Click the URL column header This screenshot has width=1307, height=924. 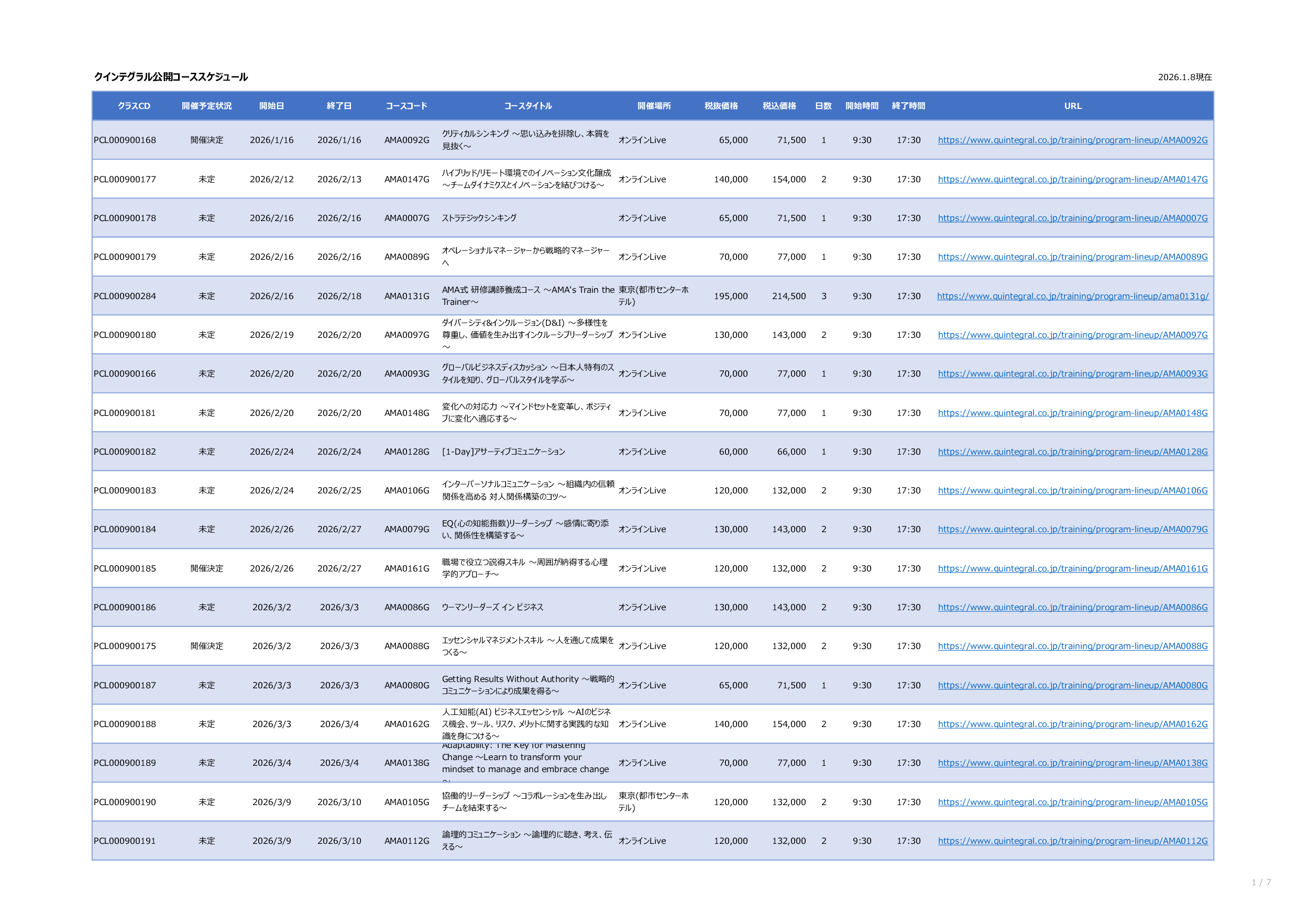pos(1072,106)
